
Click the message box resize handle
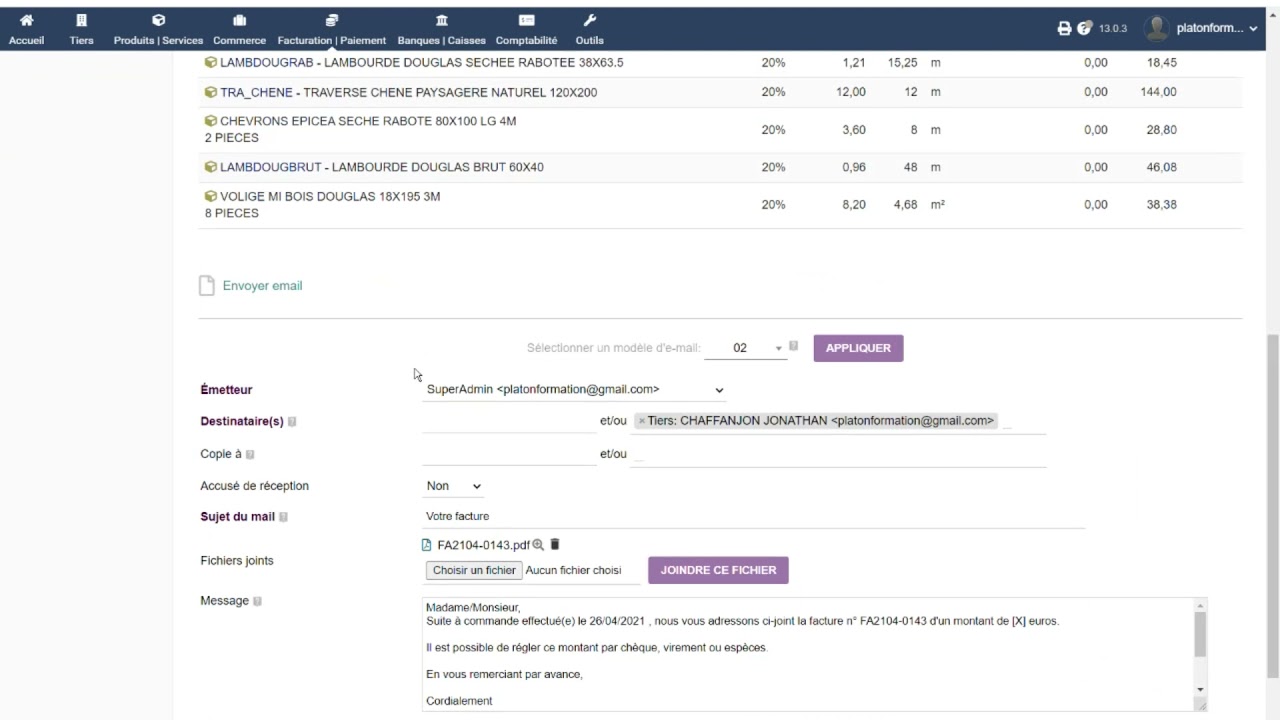(x=1200, y=705)
